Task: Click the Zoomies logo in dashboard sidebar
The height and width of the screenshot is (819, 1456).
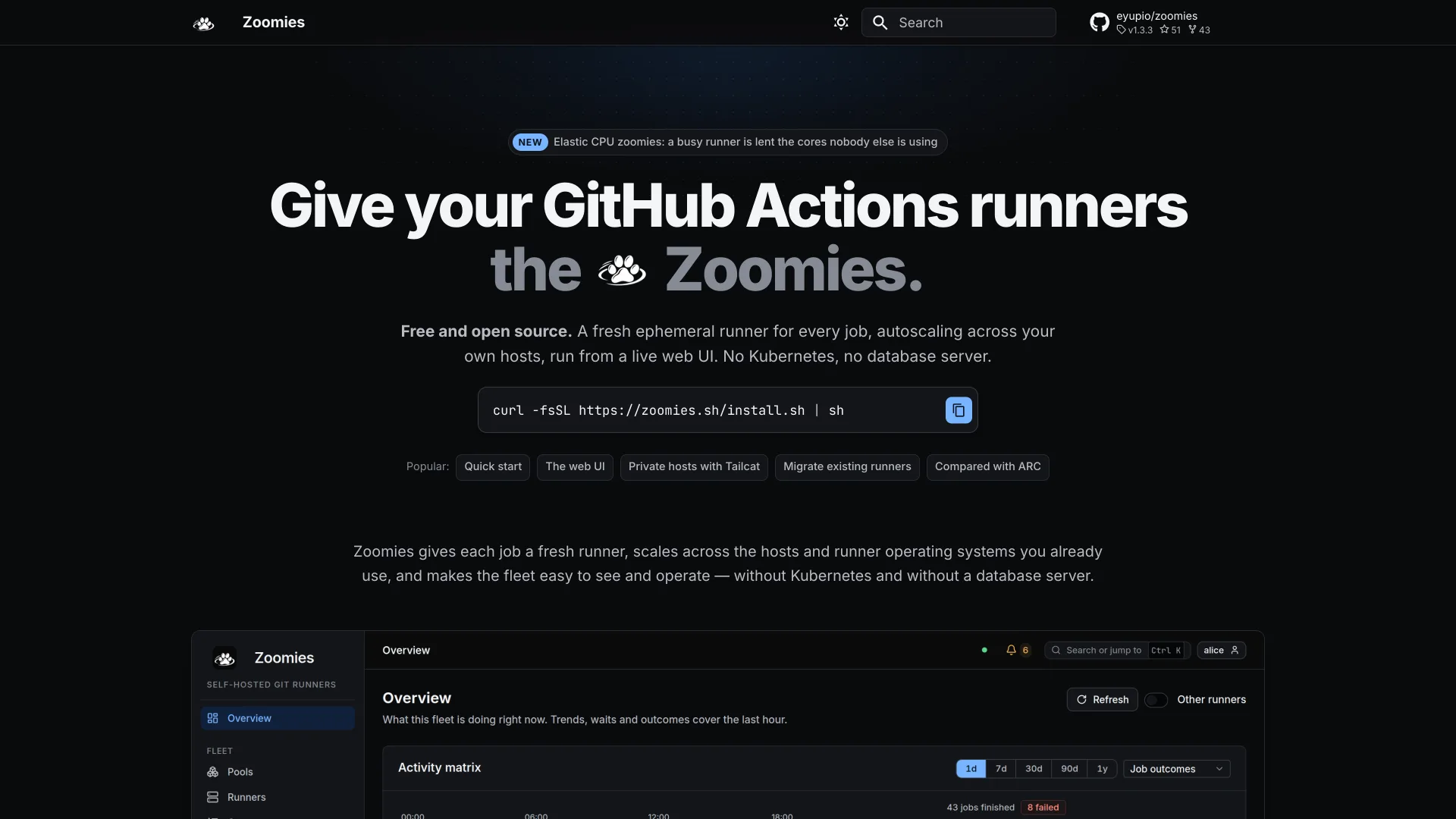Action: click(224, 658)
